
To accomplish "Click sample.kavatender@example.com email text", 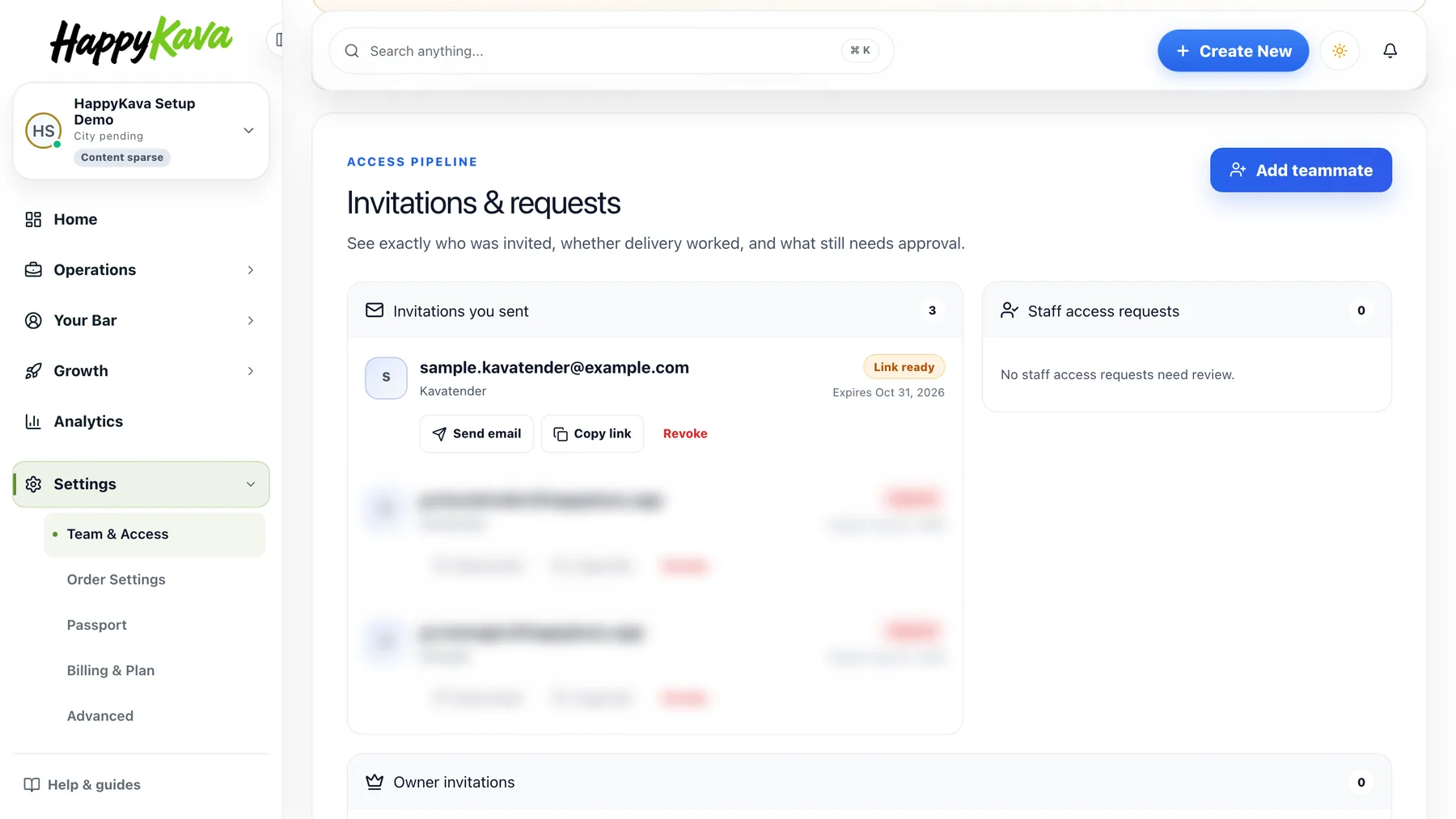I will (x=554, y=367).
